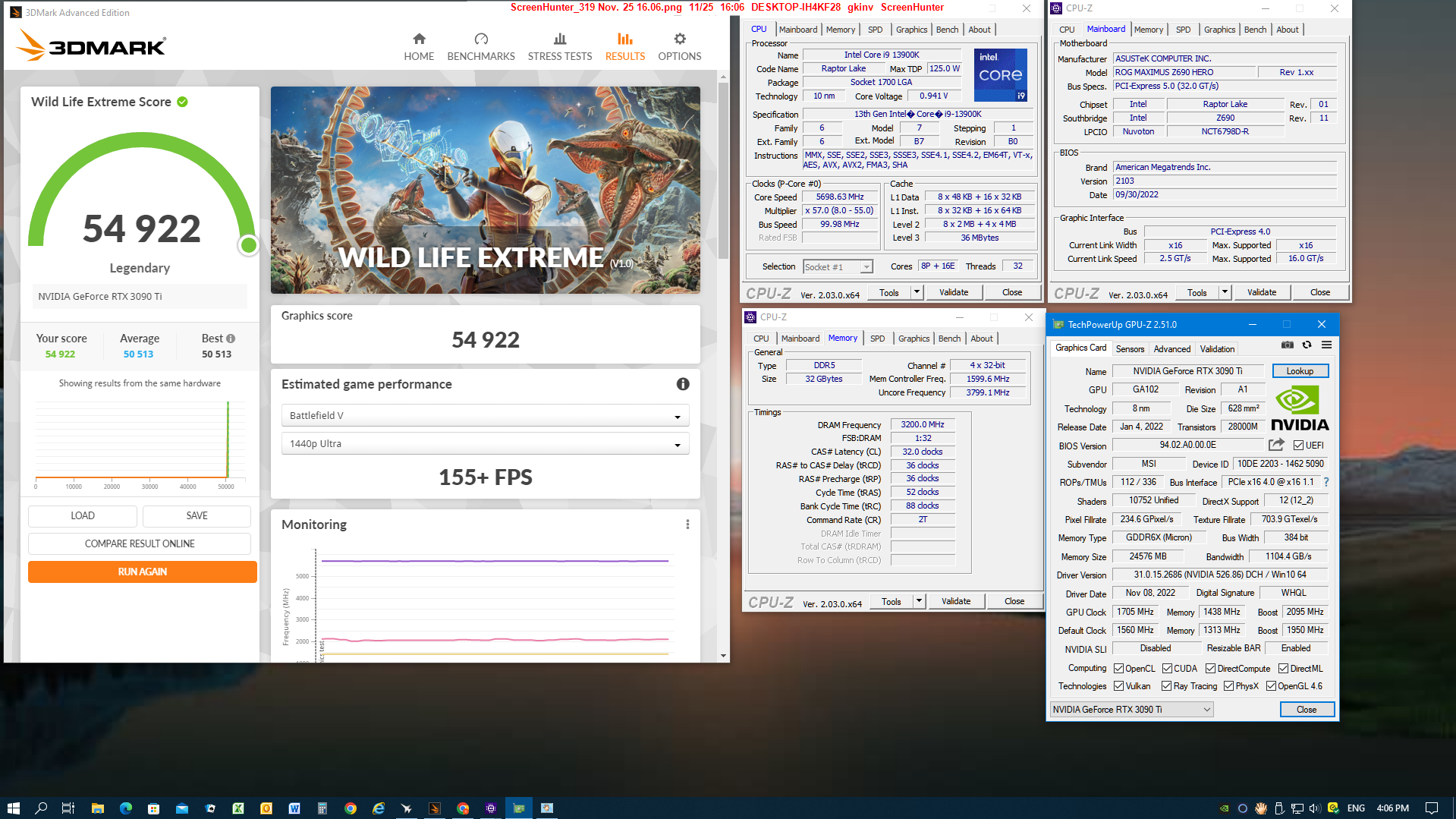Click the score distribution chart
The image size is (1456, 819).
[x=140, y=444]
